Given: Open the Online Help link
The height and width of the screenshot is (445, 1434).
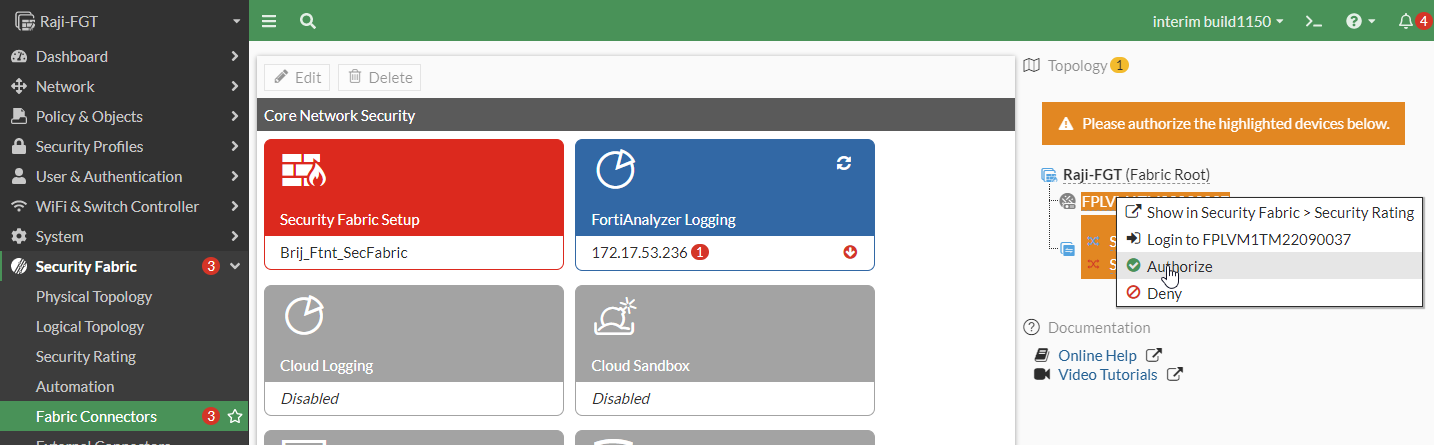Looking at the screenshot, I should coord(1097,355).
